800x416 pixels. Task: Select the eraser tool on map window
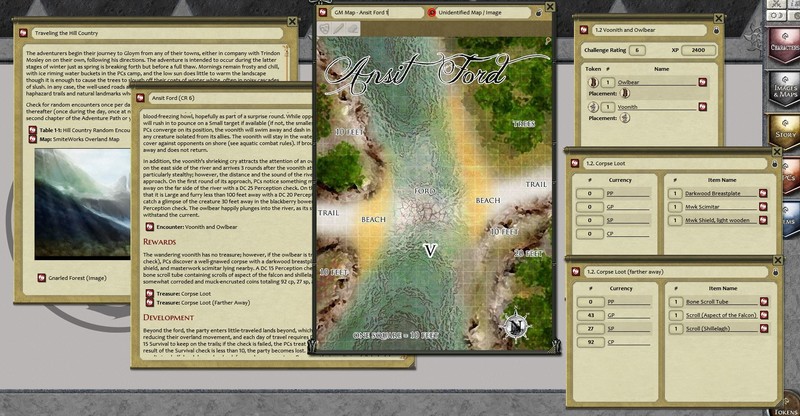click(x=353, y=29)
